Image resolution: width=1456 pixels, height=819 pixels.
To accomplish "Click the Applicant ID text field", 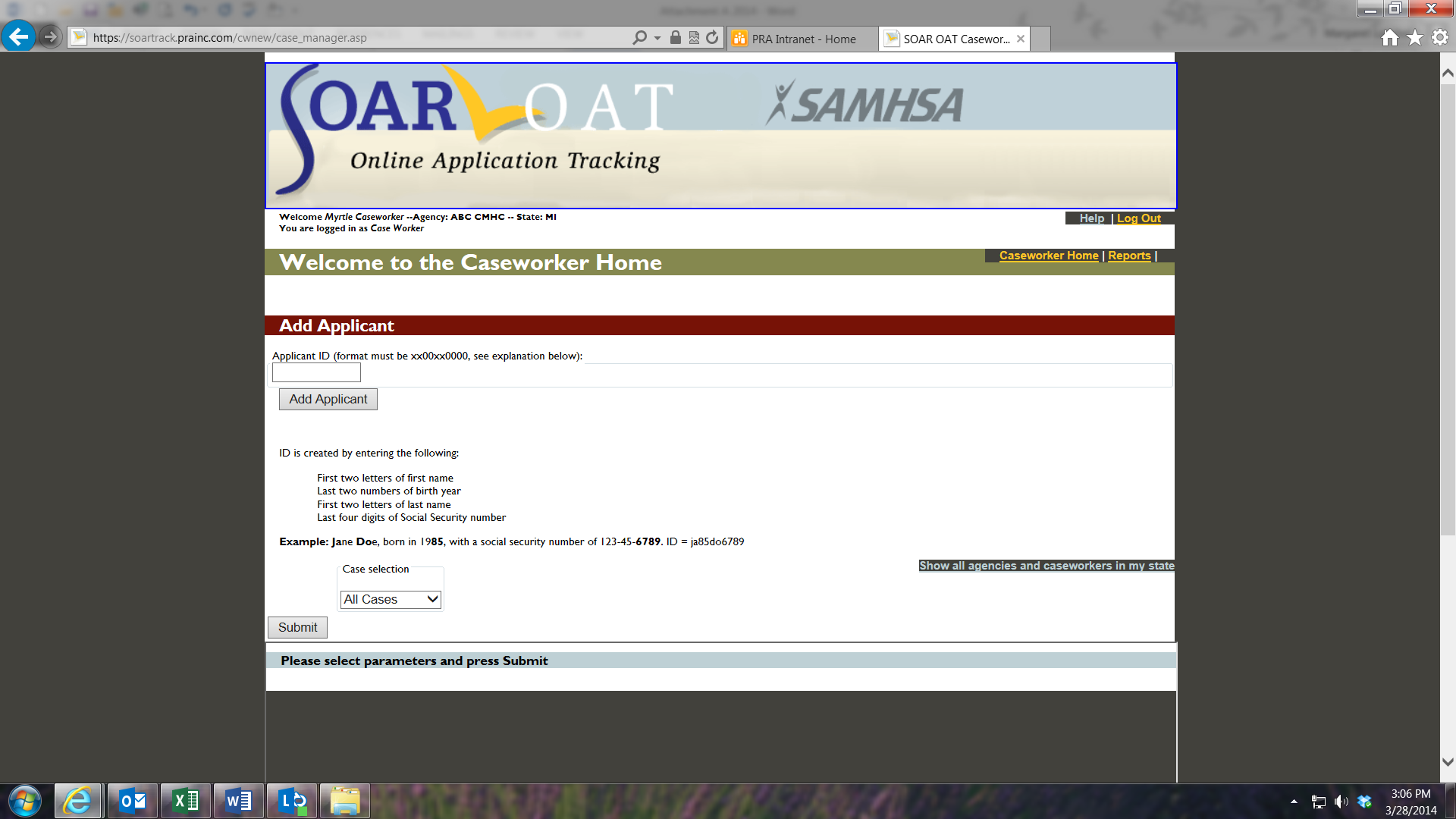I will tap(316, 372).
